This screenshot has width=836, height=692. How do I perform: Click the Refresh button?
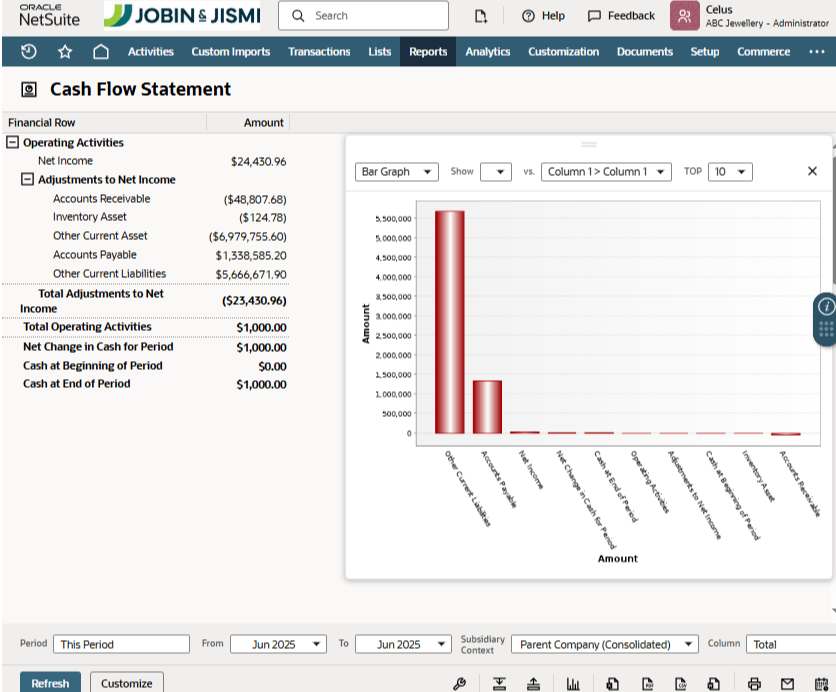[x=49, y=681]
